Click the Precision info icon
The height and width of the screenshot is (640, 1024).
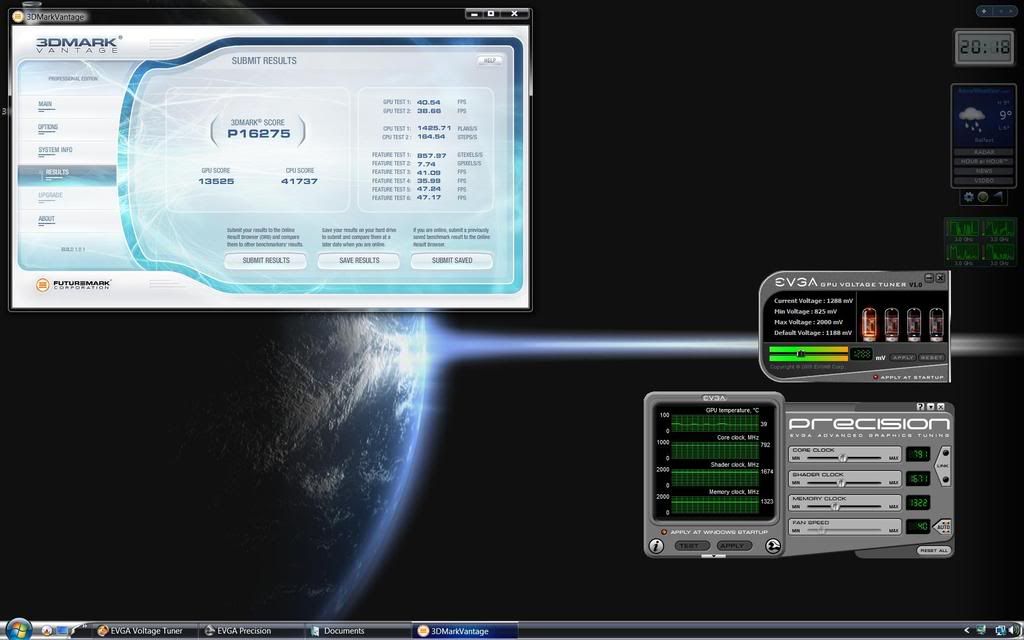pyautogui.click(x=656, y=546)
